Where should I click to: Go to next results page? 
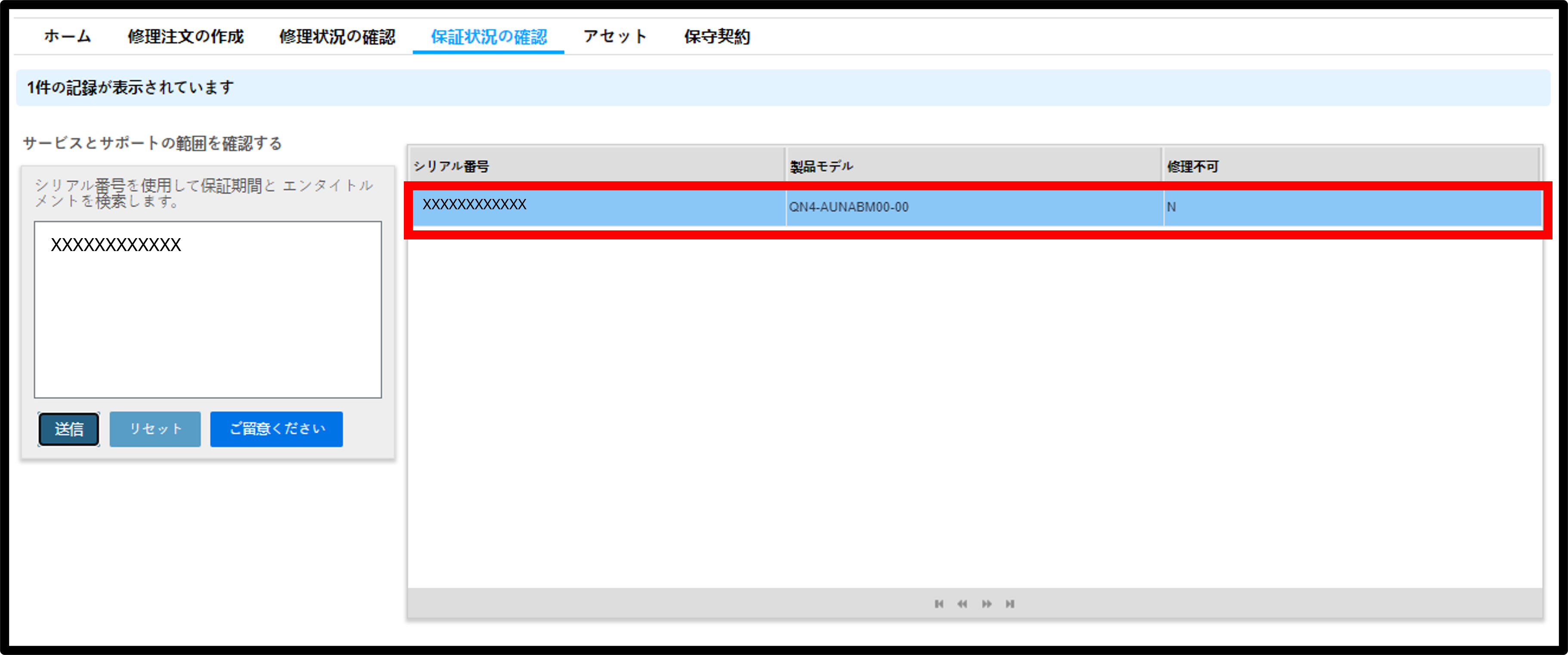pos(987,604)
